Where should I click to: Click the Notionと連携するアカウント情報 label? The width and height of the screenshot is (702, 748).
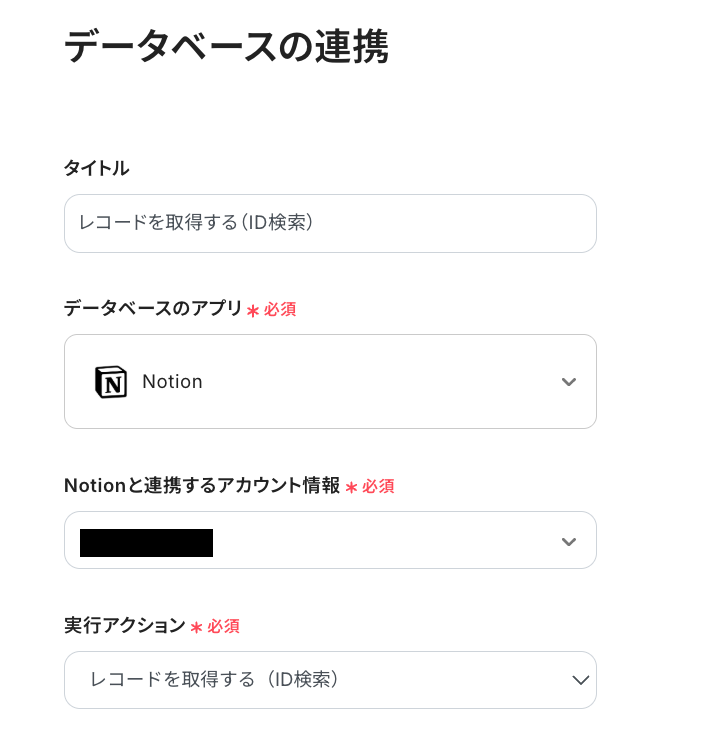pyautogui.click(x=202, y=486)
